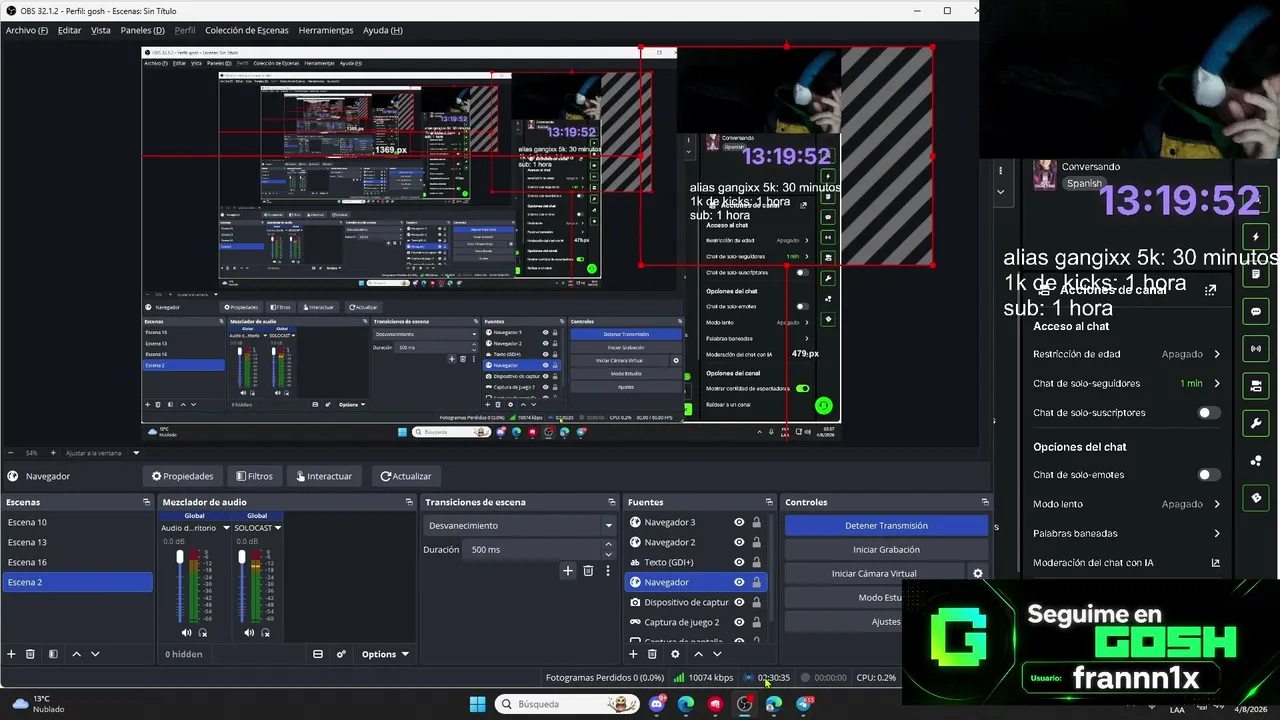Open virtual camera settings gear
Screen dimensions: 1280x720
click(978, 573)
